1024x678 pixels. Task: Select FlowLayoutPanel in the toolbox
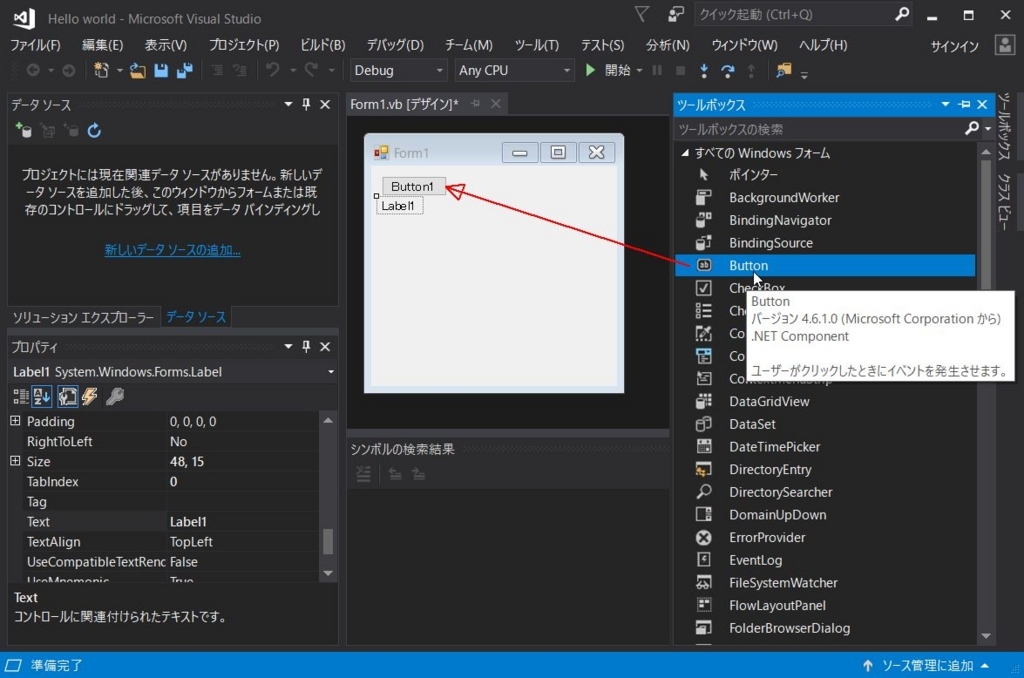[x=825, y=605]
